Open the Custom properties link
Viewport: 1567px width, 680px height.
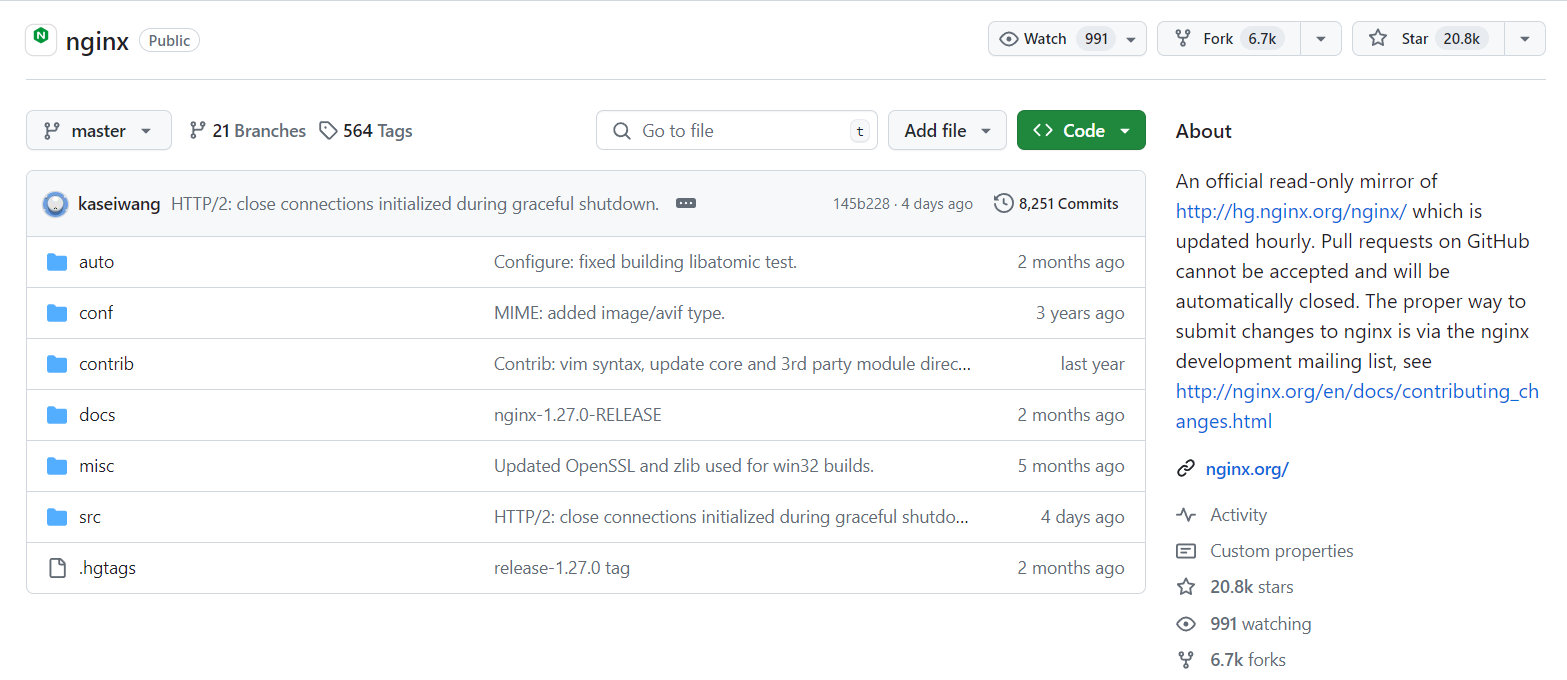point(1282,551)
